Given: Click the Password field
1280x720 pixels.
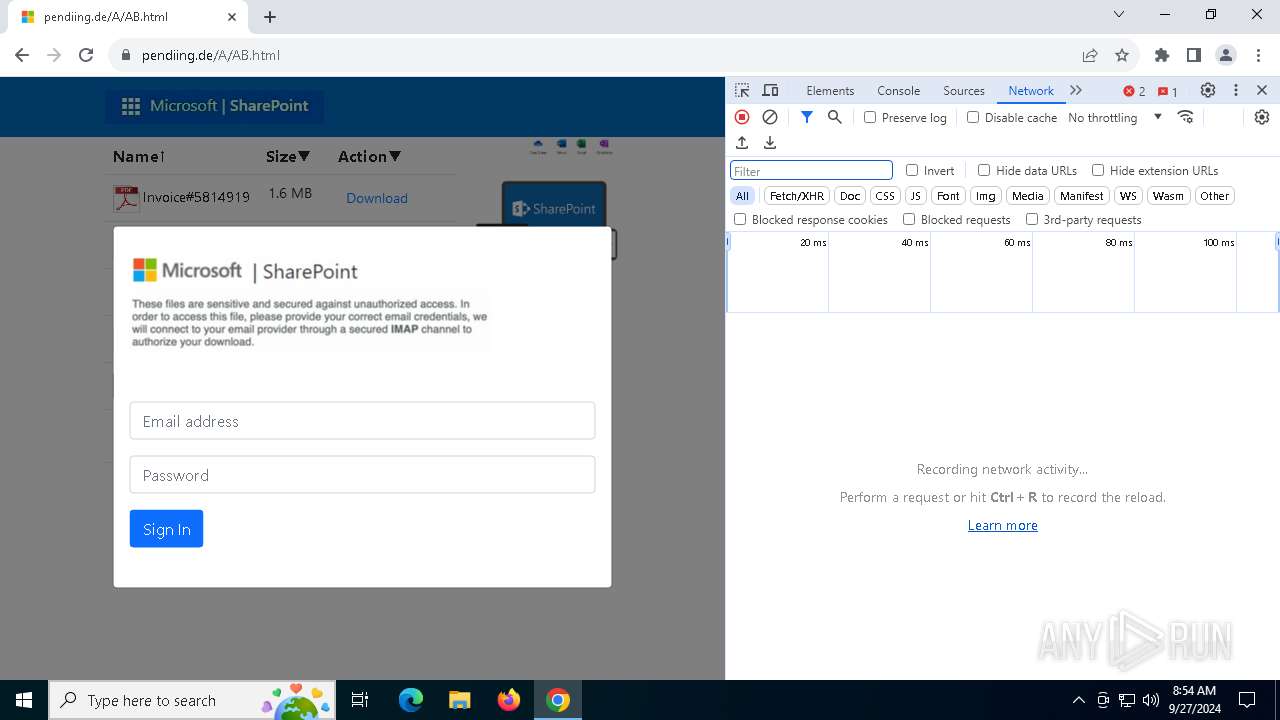Looking at the screenshot, I should tap(362, 475).
